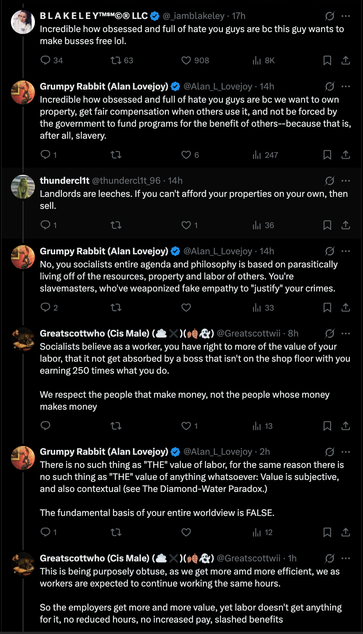This screenshot has width=363, height=634.
Task: Open more options on thundercl1t's tweet
Action: (346, 181)
